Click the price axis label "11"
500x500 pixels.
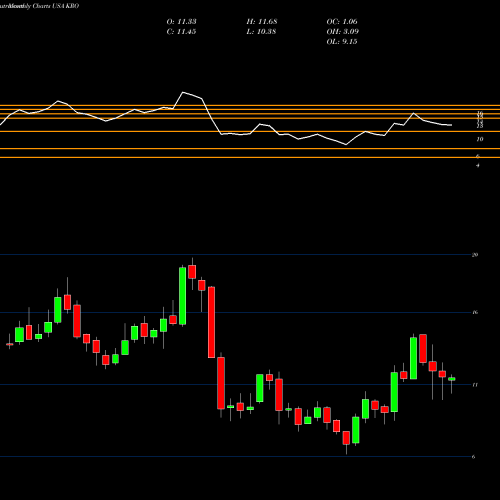(x=475, y=385)
